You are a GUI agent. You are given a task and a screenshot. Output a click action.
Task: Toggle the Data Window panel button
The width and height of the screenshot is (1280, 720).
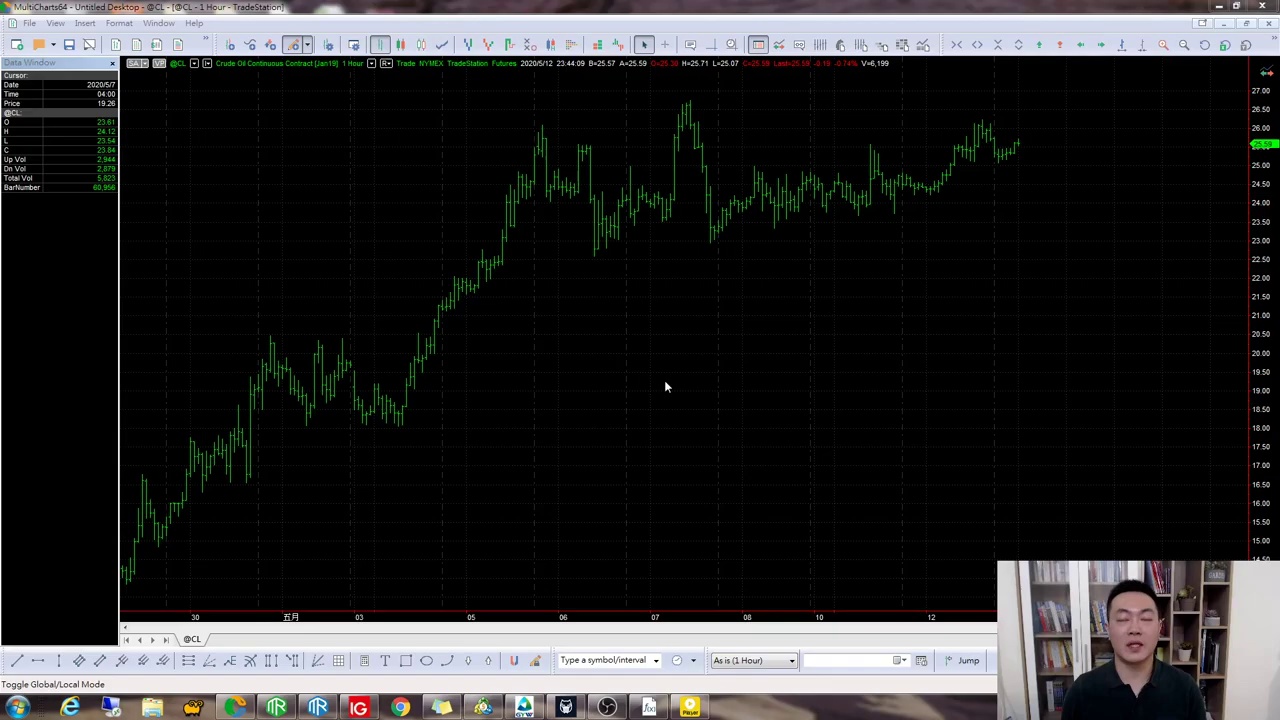(758, 45)
